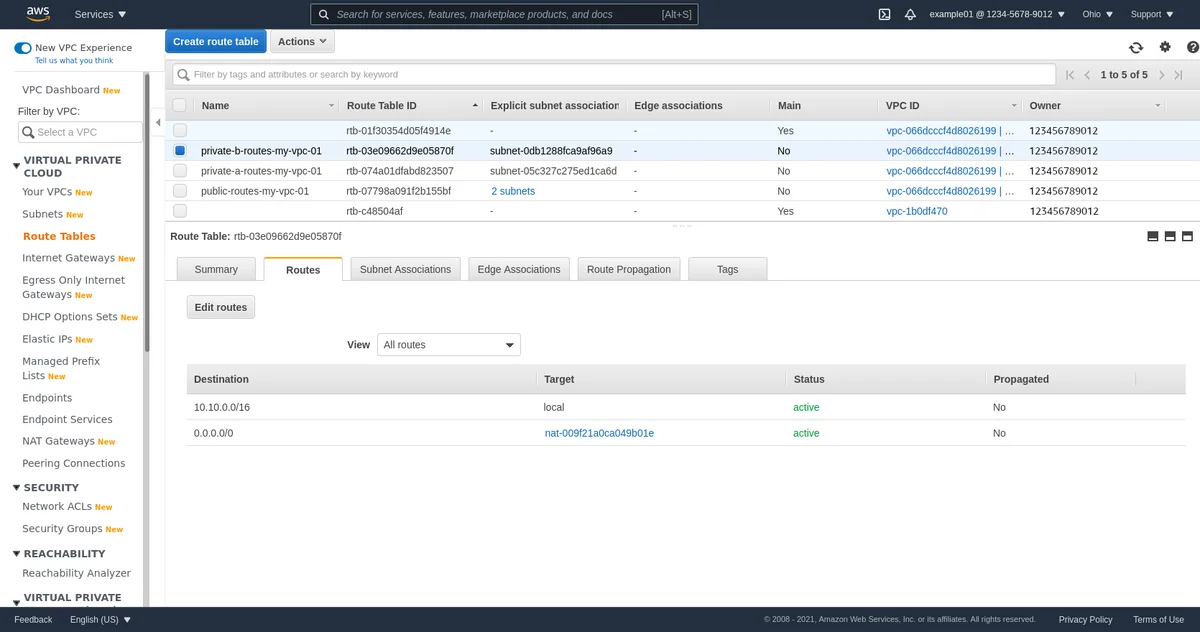This screenshot has width=1200, height=632.
Task: Open table settings gear icon
Action: point(1165,47)
